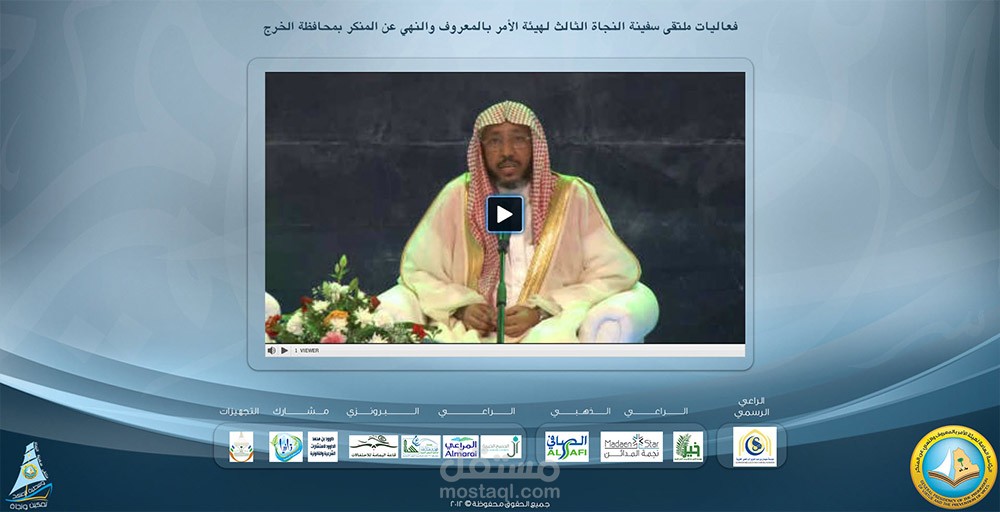Open the text-only legal consultations sponsor logo
This screenshot has height=512, width=1000.
pyautogui.click(x=323, y=446)
